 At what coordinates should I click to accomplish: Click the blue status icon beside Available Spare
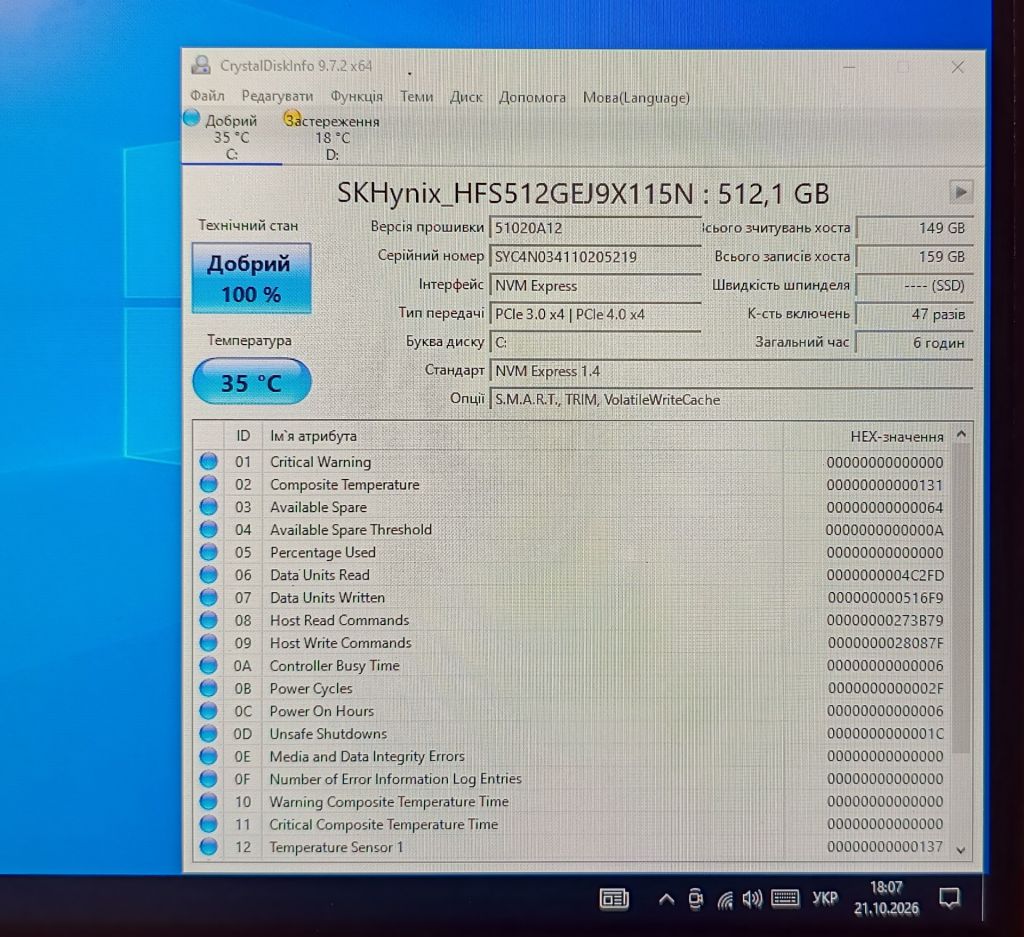tap(208, 507)
